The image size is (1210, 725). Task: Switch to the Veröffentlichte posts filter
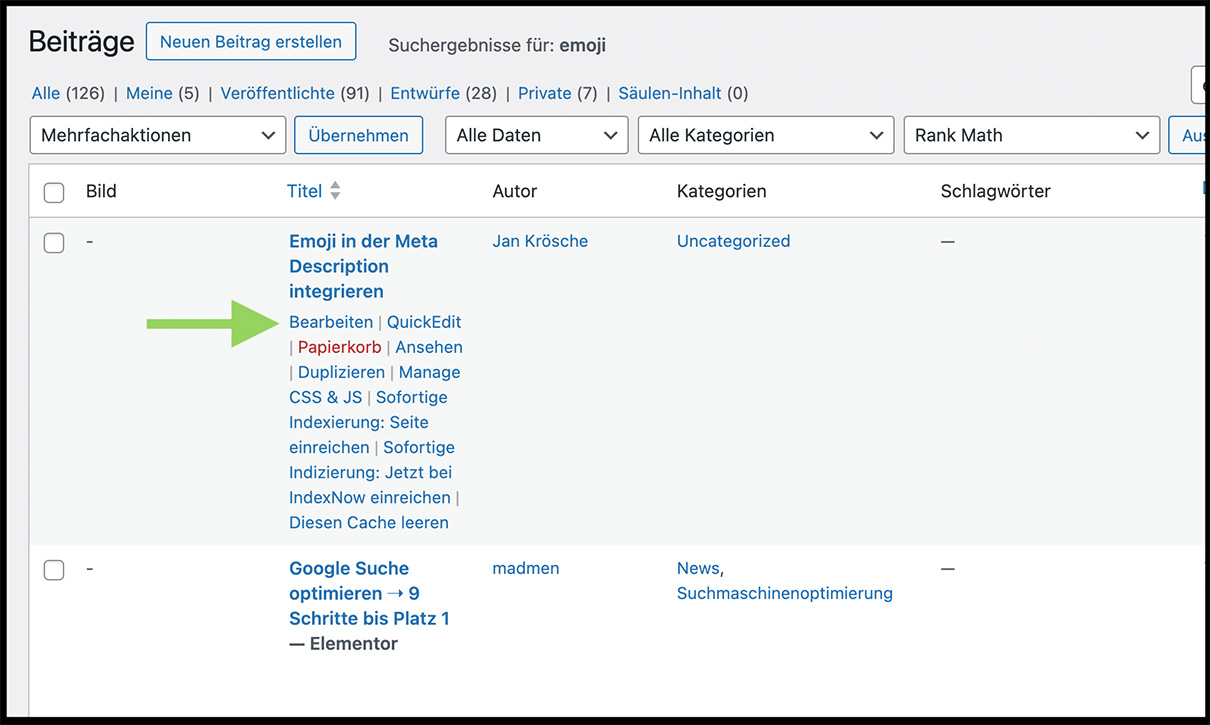(x=277, y=93)
